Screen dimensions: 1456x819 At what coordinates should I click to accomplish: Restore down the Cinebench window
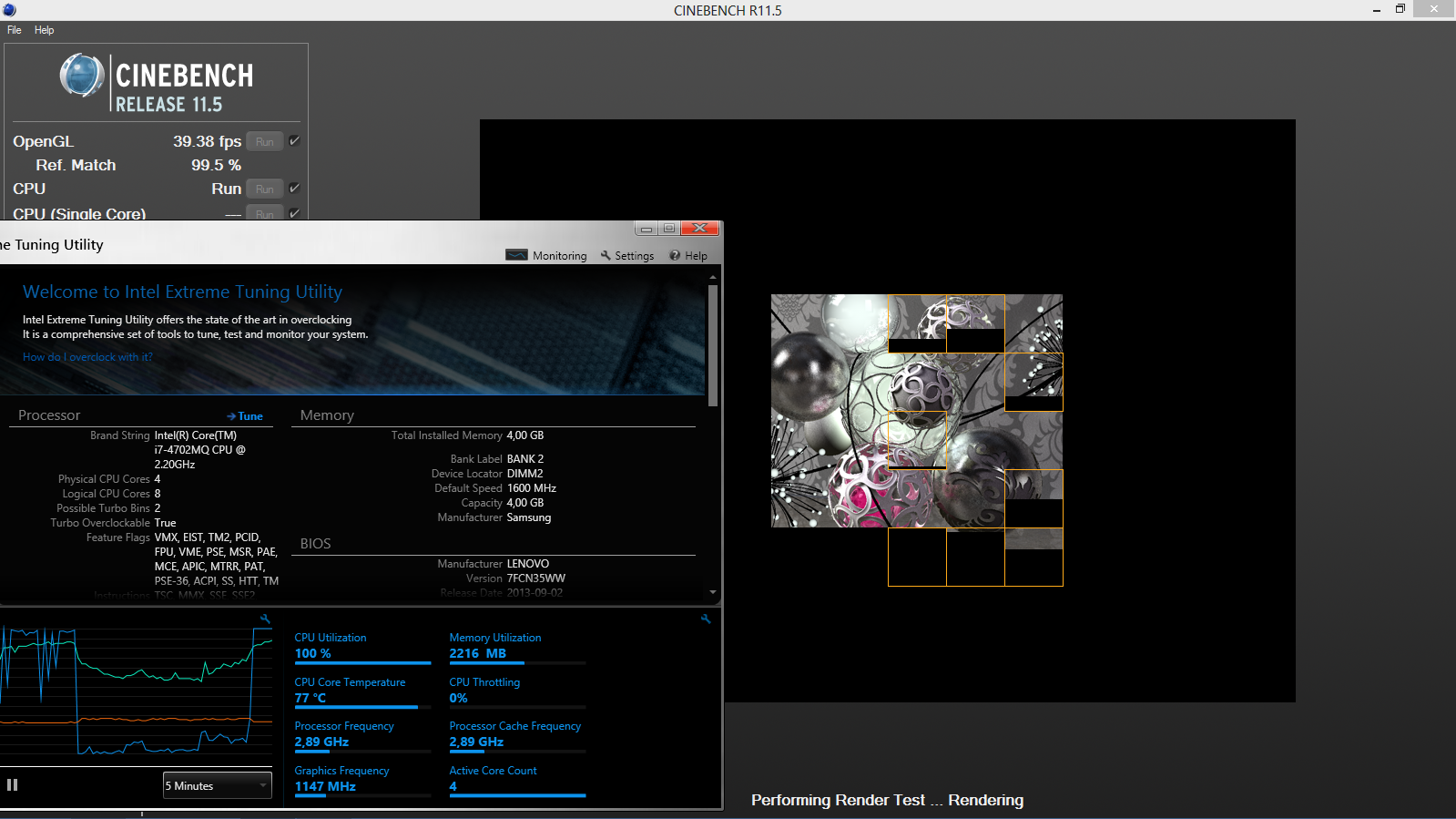1400,9
